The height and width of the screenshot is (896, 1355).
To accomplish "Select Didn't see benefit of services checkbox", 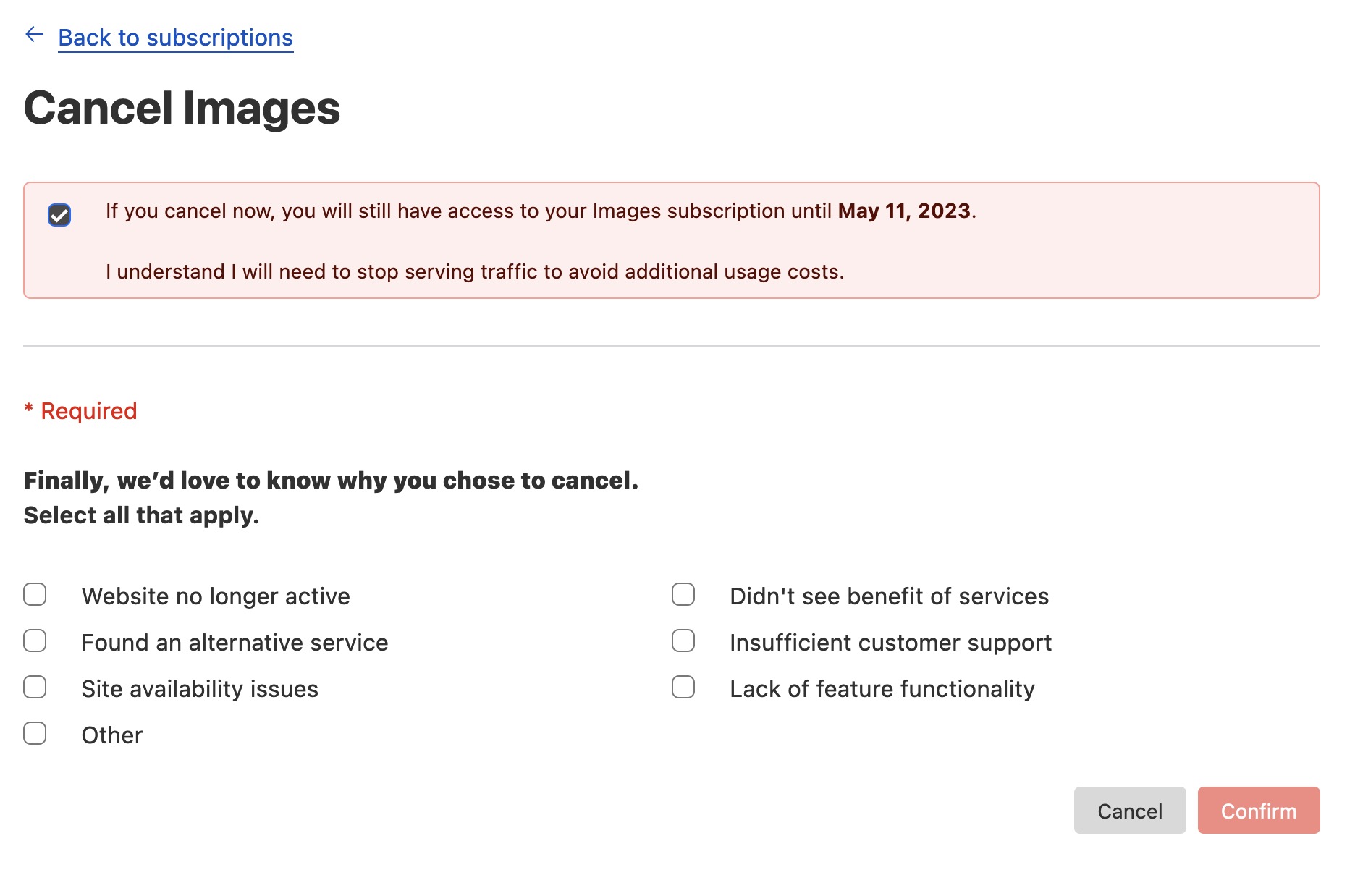I will click(x=683, y=594).
